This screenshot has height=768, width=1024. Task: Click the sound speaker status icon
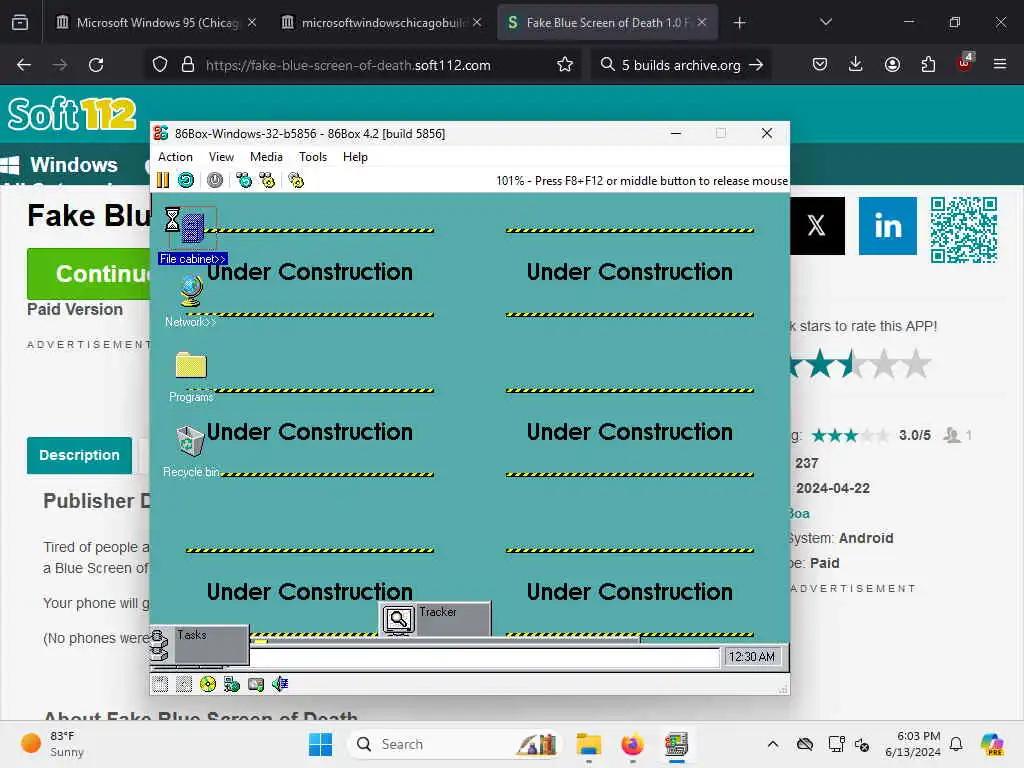280,684
